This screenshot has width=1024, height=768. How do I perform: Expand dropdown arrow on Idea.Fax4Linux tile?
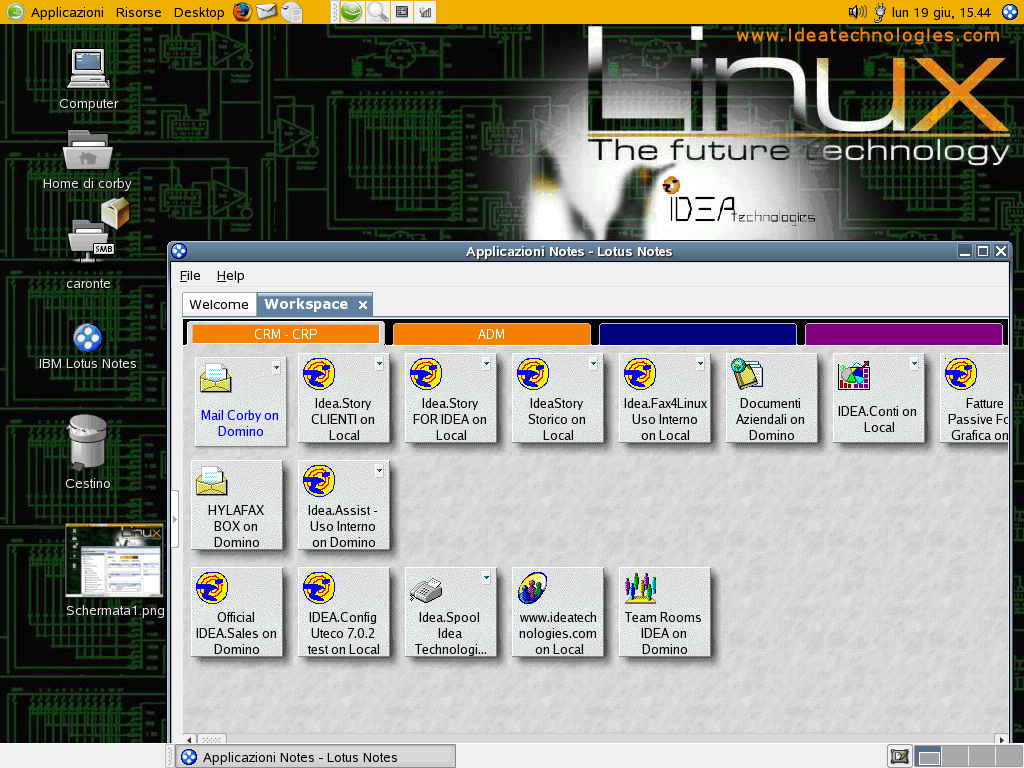tap(701, 364)
